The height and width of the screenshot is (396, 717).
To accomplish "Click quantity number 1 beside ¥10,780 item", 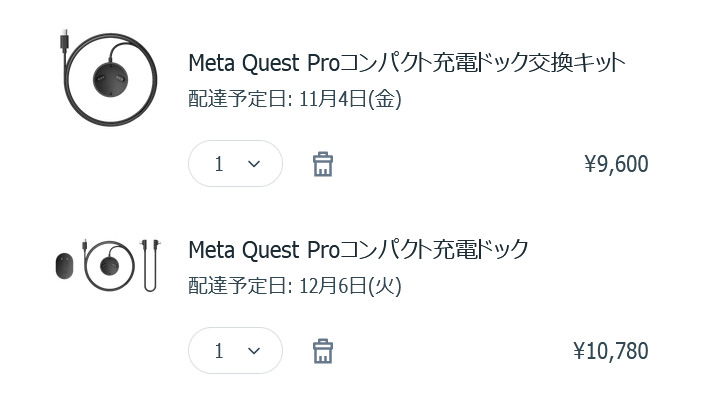I will [219, 351].
